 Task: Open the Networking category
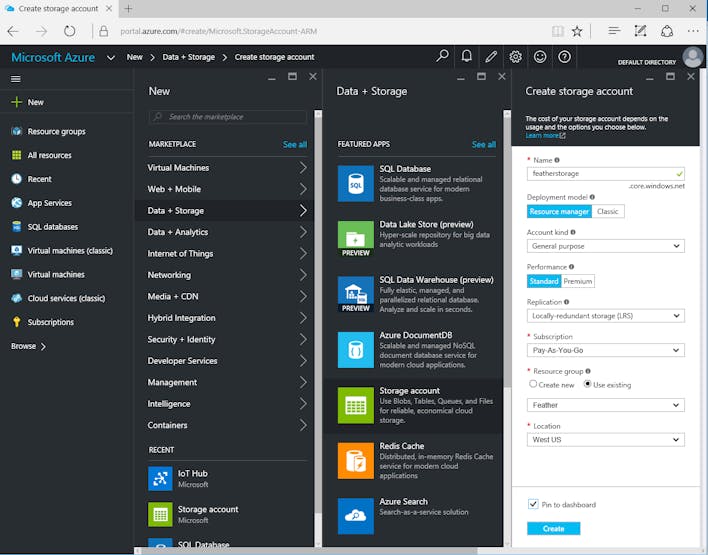click(x=227, y=275)
